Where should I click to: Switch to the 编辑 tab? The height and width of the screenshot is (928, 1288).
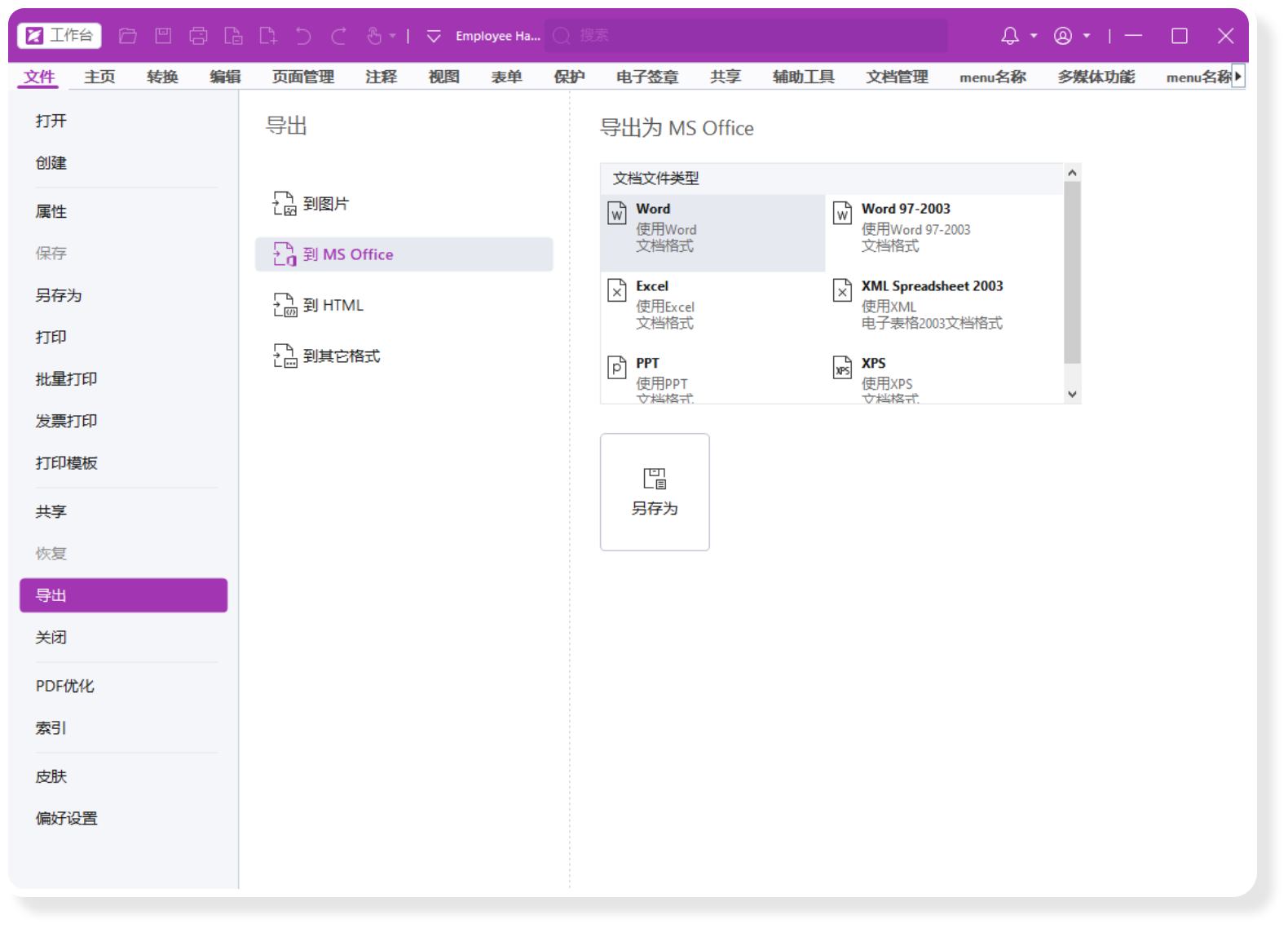tap(225, 77)
